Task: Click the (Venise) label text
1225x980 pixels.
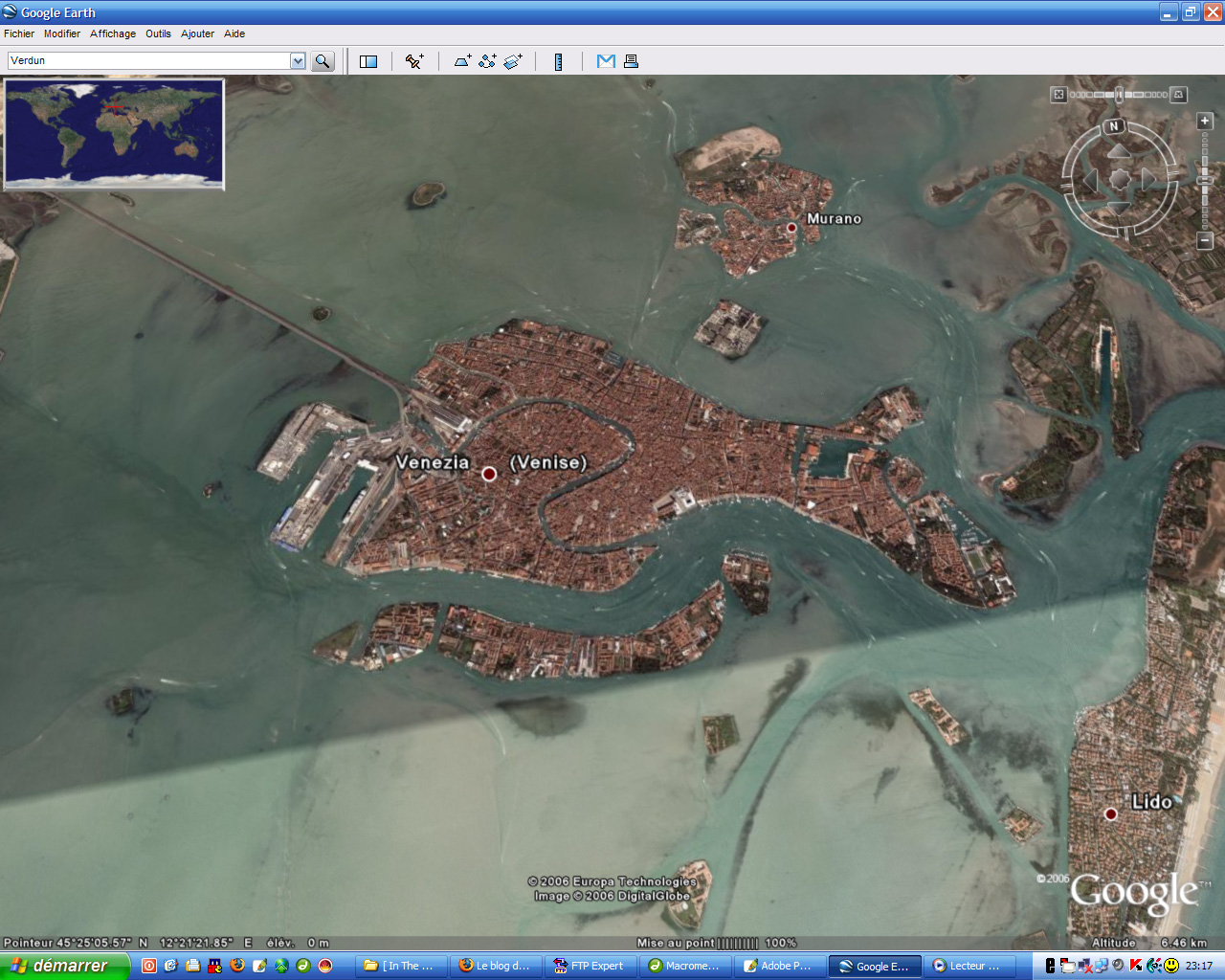Action: 548,462
